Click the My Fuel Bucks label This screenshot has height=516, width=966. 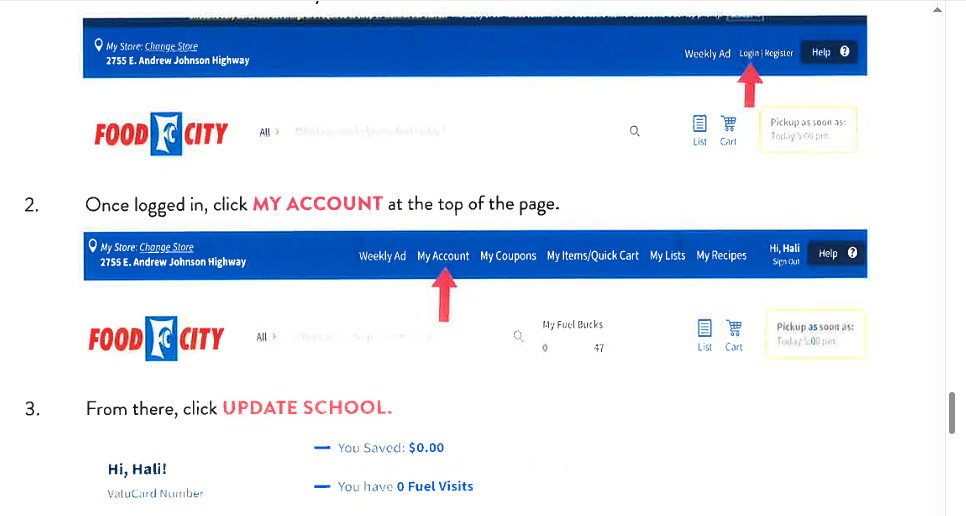(572, 325)
